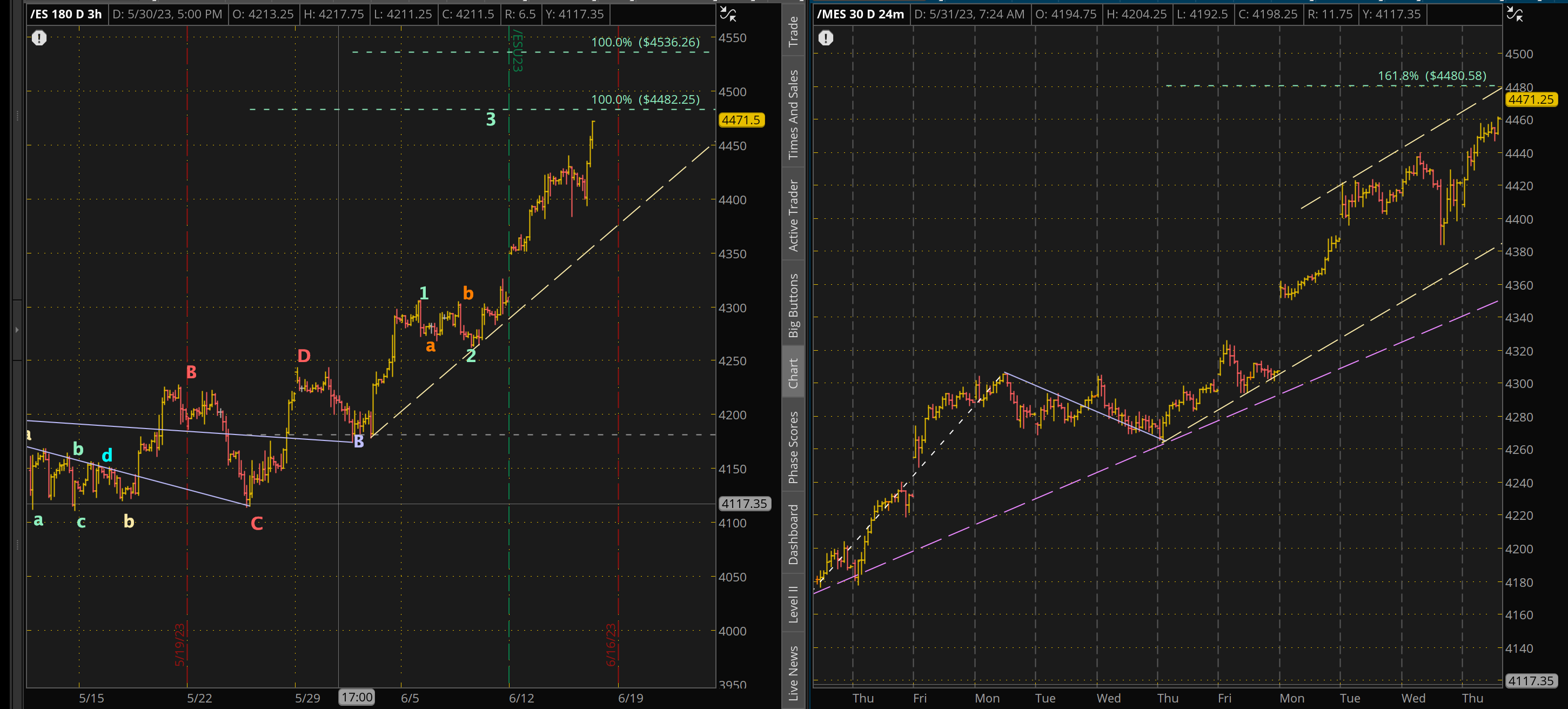
Task: Click the /ES 180 D 3h symbol label
Action: coord(66,14)
